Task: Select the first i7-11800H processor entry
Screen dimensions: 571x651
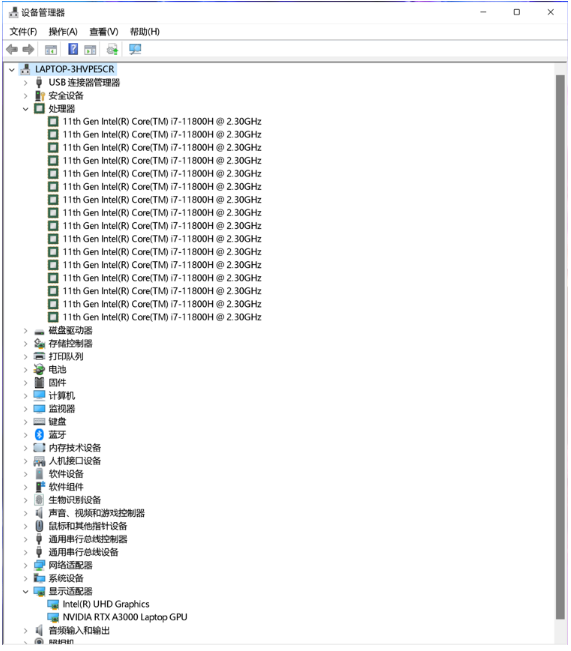Action: 162,122
